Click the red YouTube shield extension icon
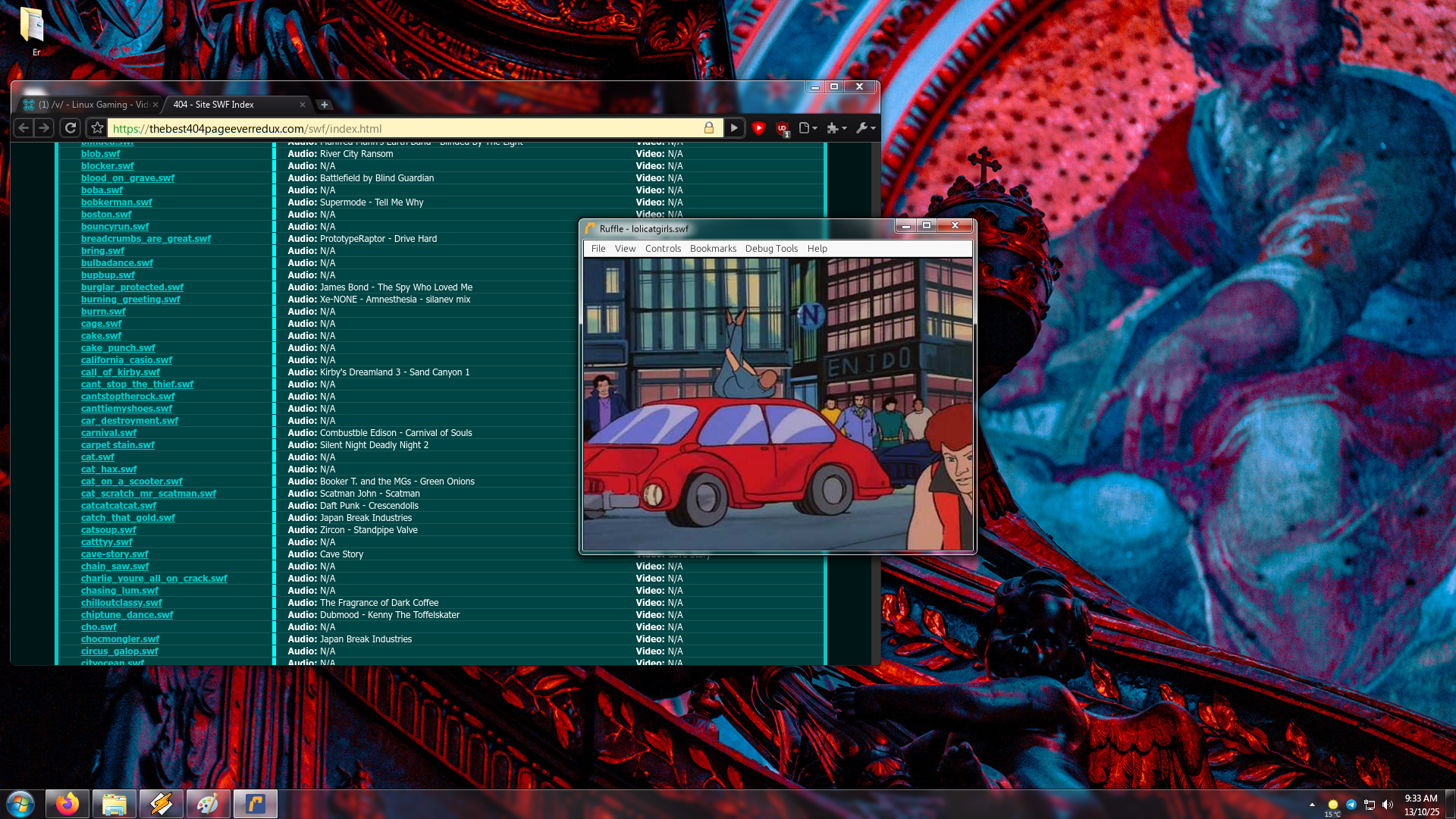This screenshot has width=1456, height=819. point(758,128)
